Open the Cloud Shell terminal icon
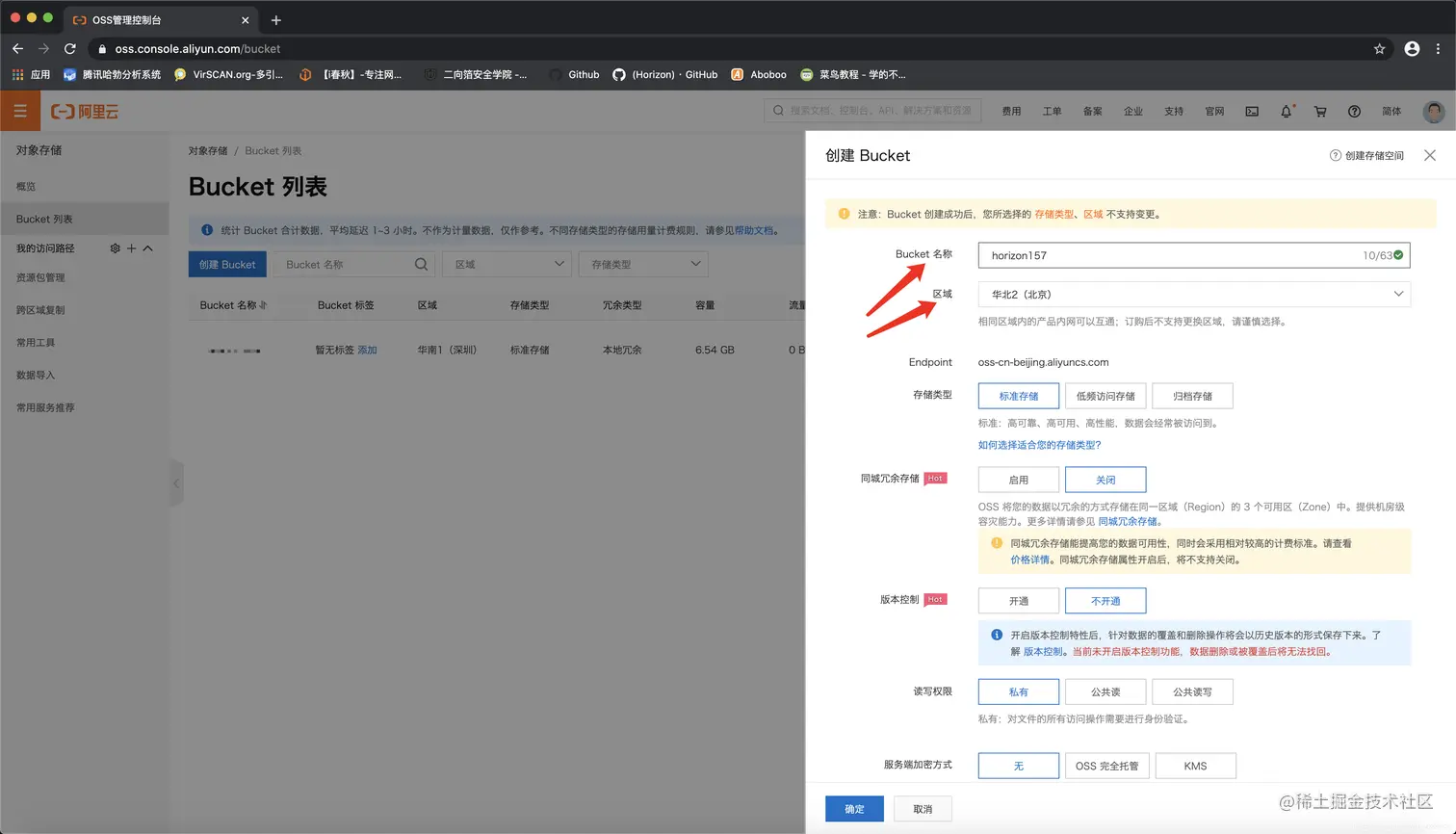Screen dimensions: 1456x834 (x=1252, y=112)
